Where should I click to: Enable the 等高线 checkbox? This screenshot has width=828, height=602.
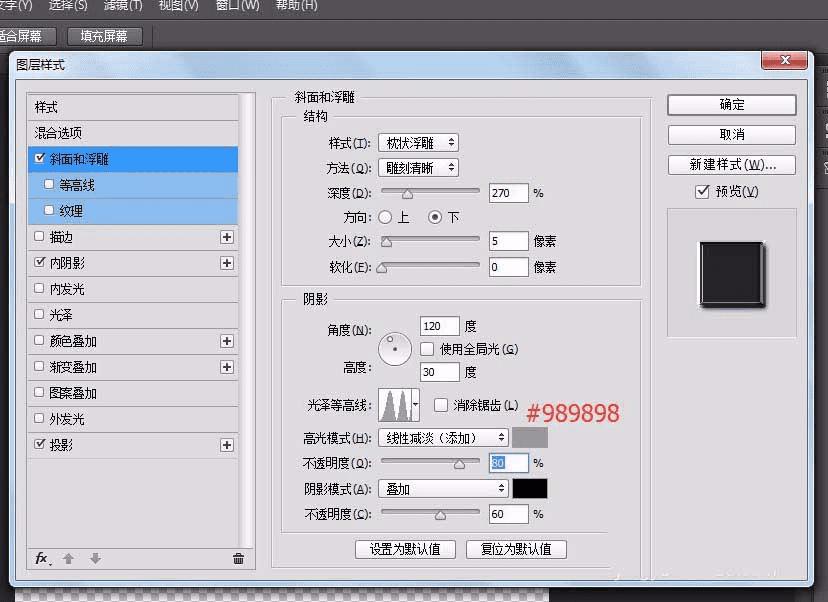49,184
